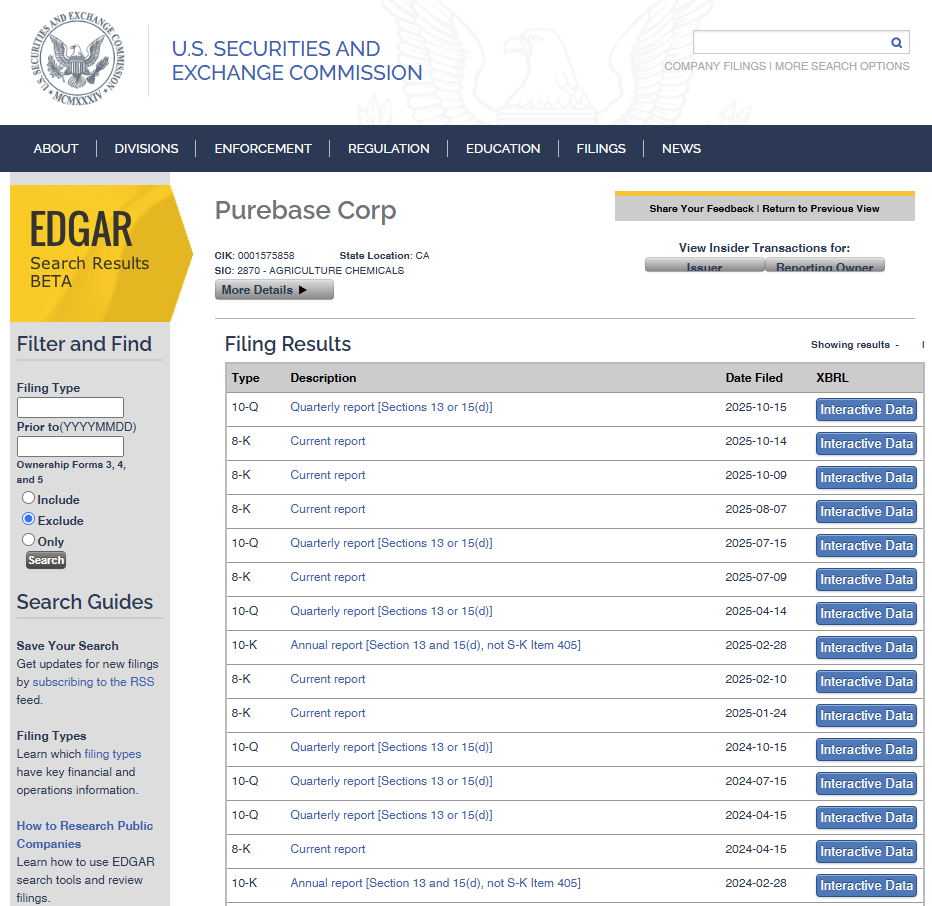The height and width of the screenshot is (906, 932).
Task: Click the SEC seal logo
Action: 76,62
